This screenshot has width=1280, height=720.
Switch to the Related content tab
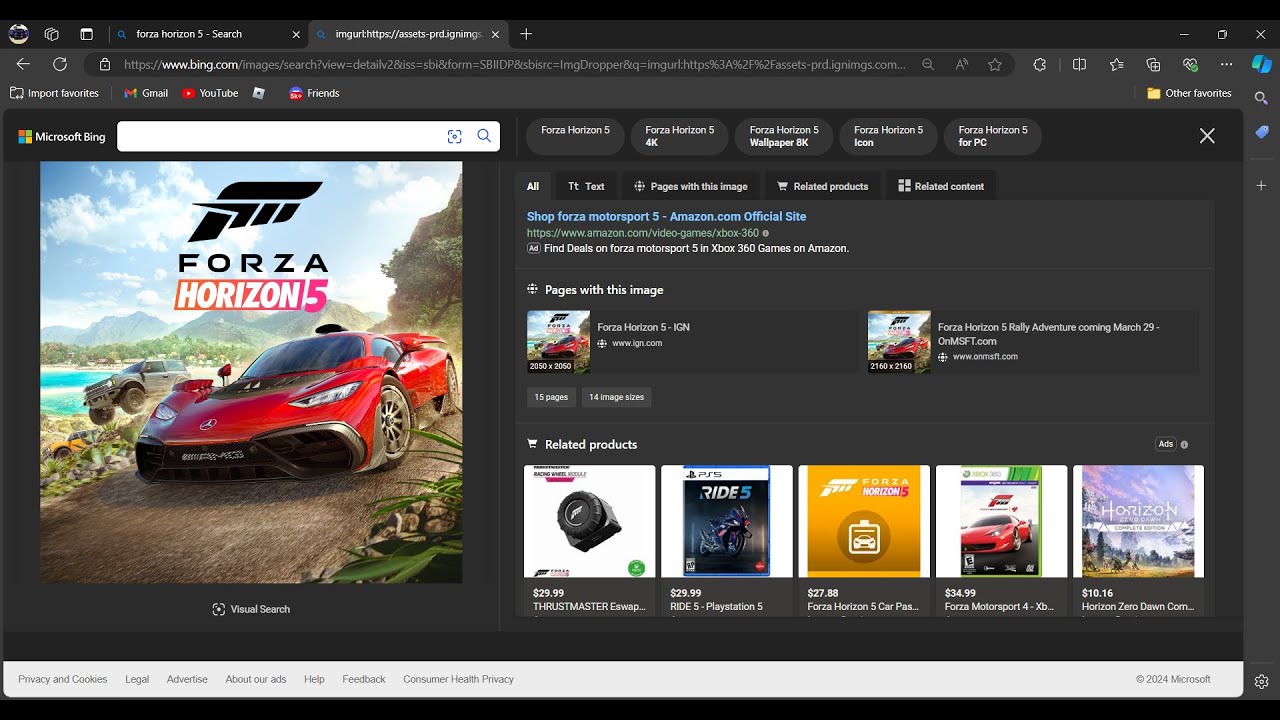click(941, 186)
